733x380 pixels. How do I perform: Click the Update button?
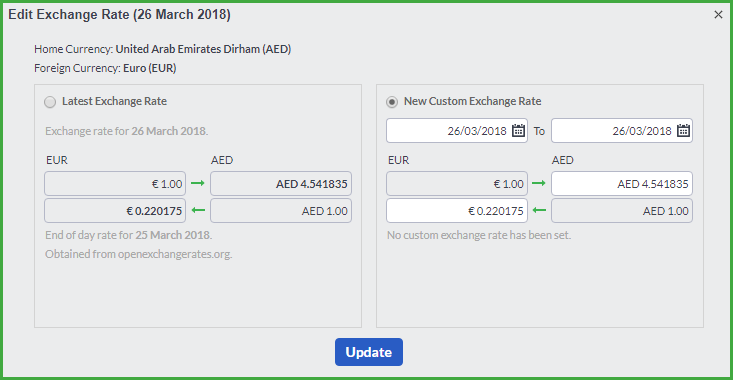click(x=369, y=352)
